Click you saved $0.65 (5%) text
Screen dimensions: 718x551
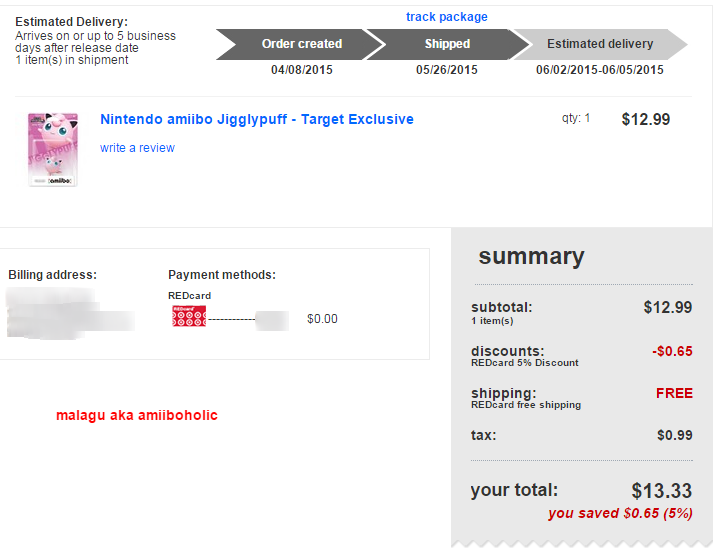(x=620, y=513)
